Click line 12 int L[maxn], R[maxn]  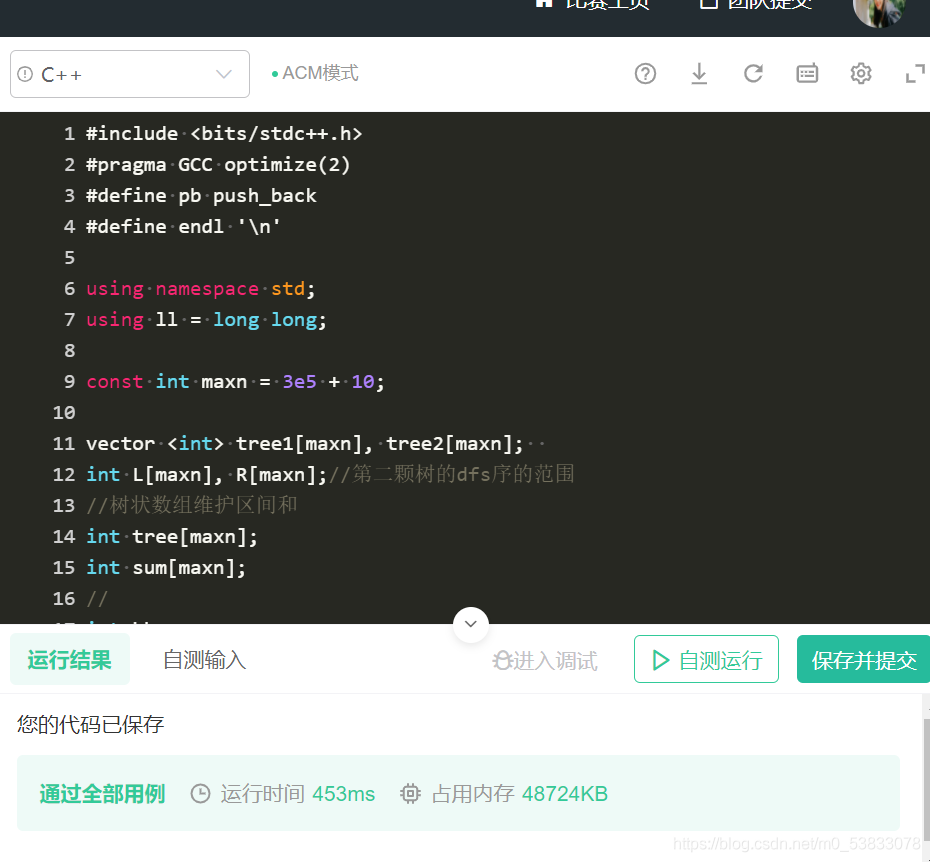point(206,474)
